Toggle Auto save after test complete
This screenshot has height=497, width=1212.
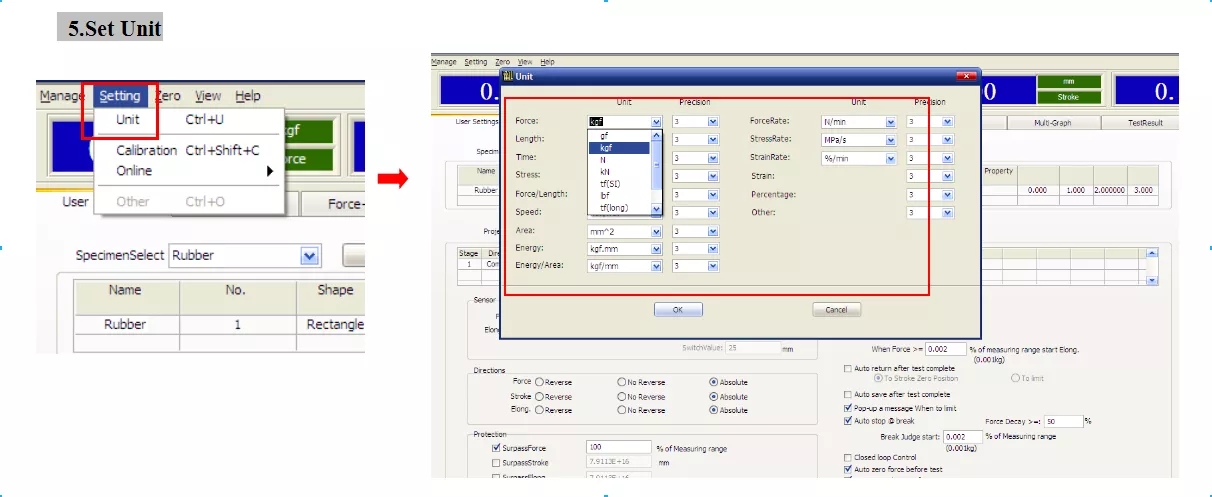tap(848, 395)
